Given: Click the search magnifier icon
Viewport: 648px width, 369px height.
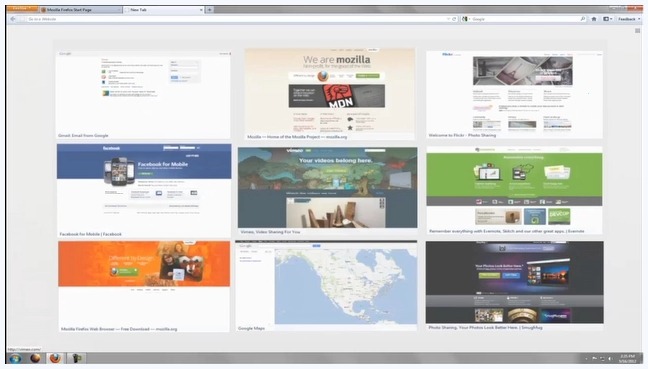Looking at the screenshot, I should pos(583,19).
